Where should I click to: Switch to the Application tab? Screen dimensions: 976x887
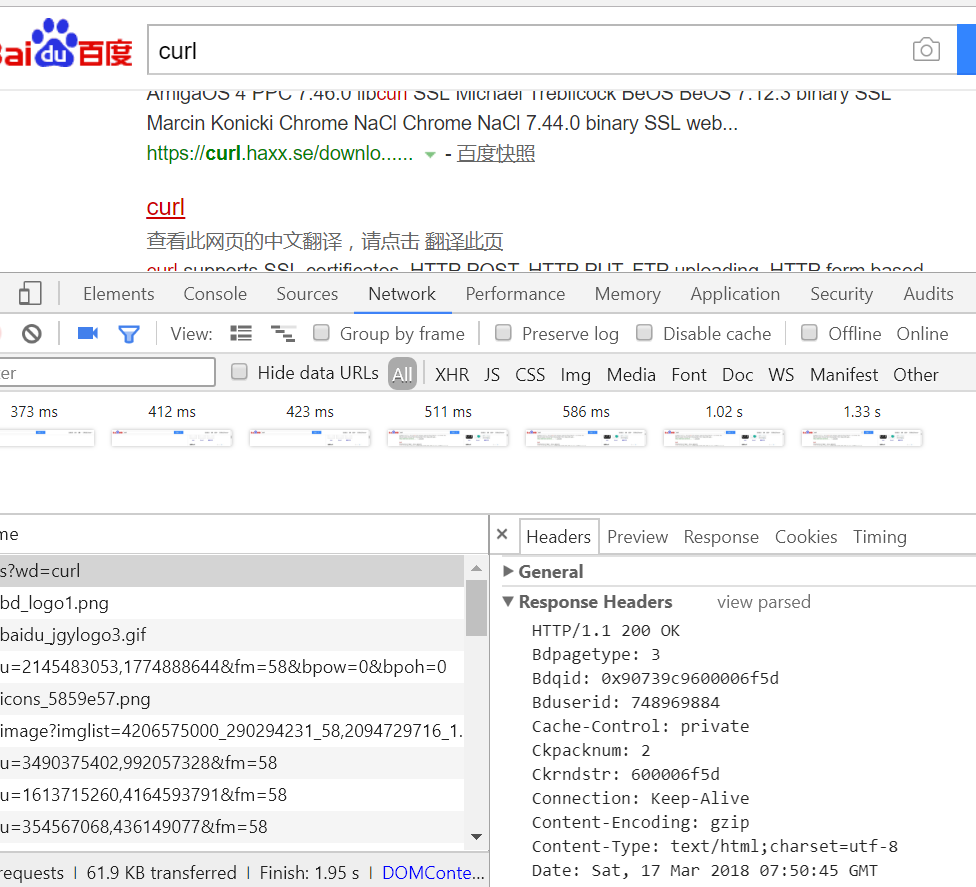pyautogui.click(x=735, y=294)
